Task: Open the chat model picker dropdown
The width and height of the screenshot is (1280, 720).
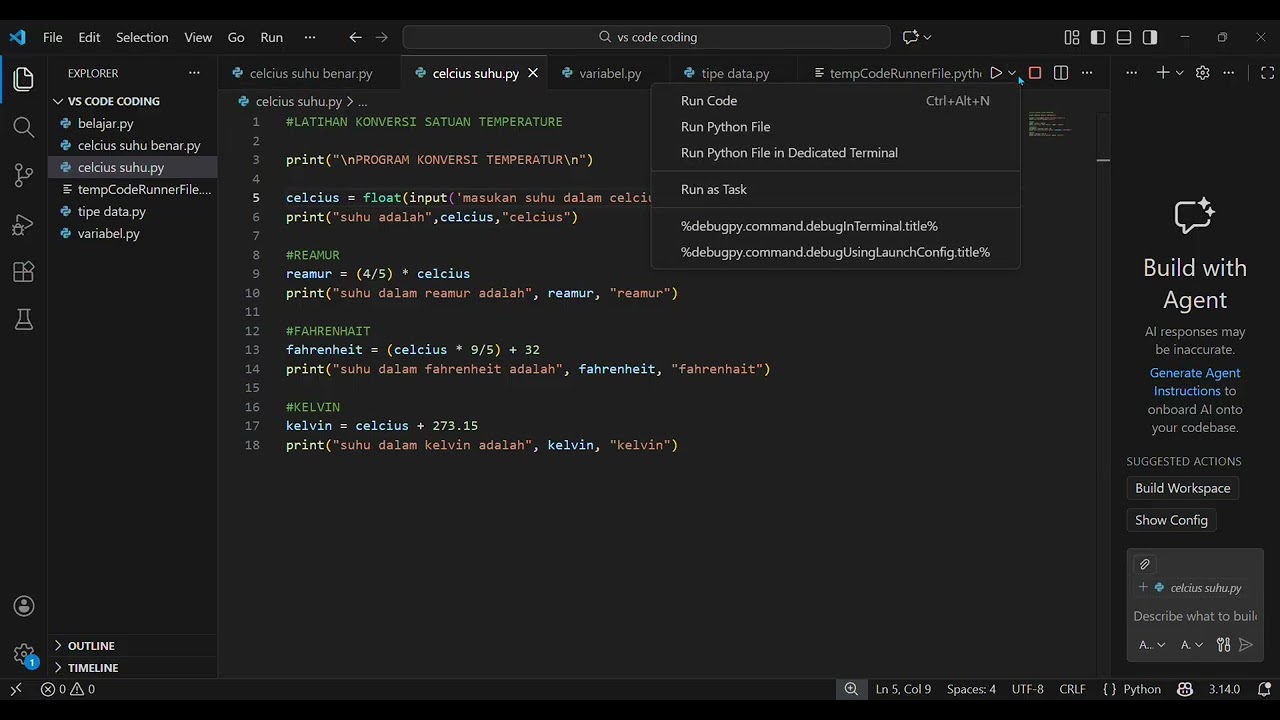Action: [1192, 645]
